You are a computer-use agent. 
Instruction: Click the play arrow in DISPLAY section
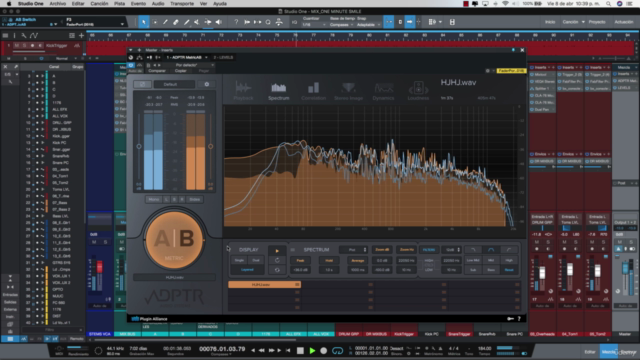coord(277,250)
